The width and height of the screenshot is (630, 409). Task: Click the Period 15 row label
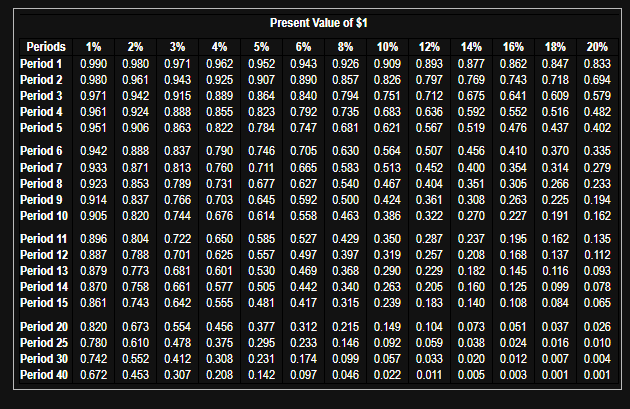[x=44, y=303]
